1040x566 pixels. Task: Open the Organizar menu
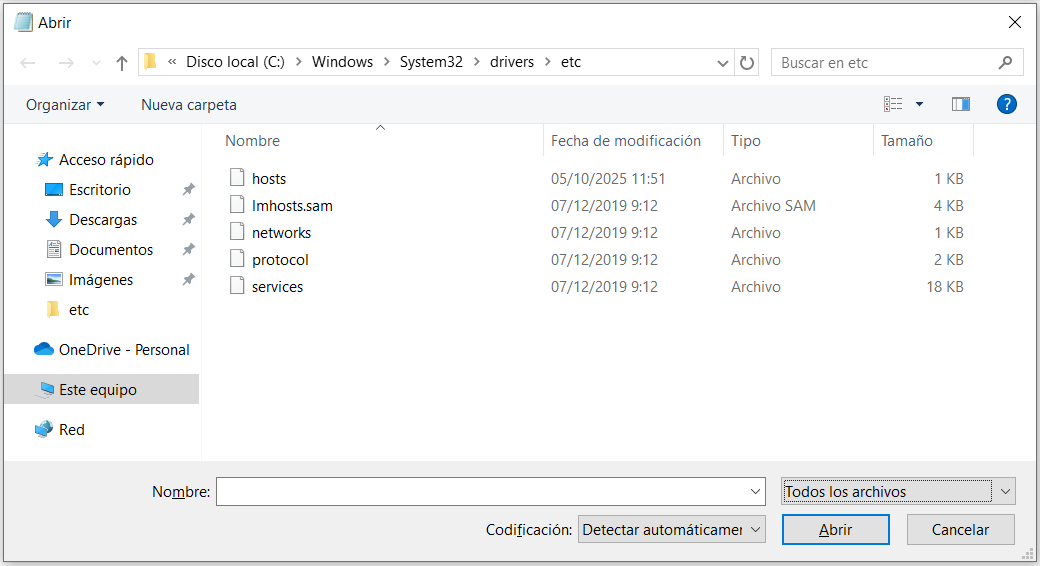pyautogui.click(x=64, y=105)
